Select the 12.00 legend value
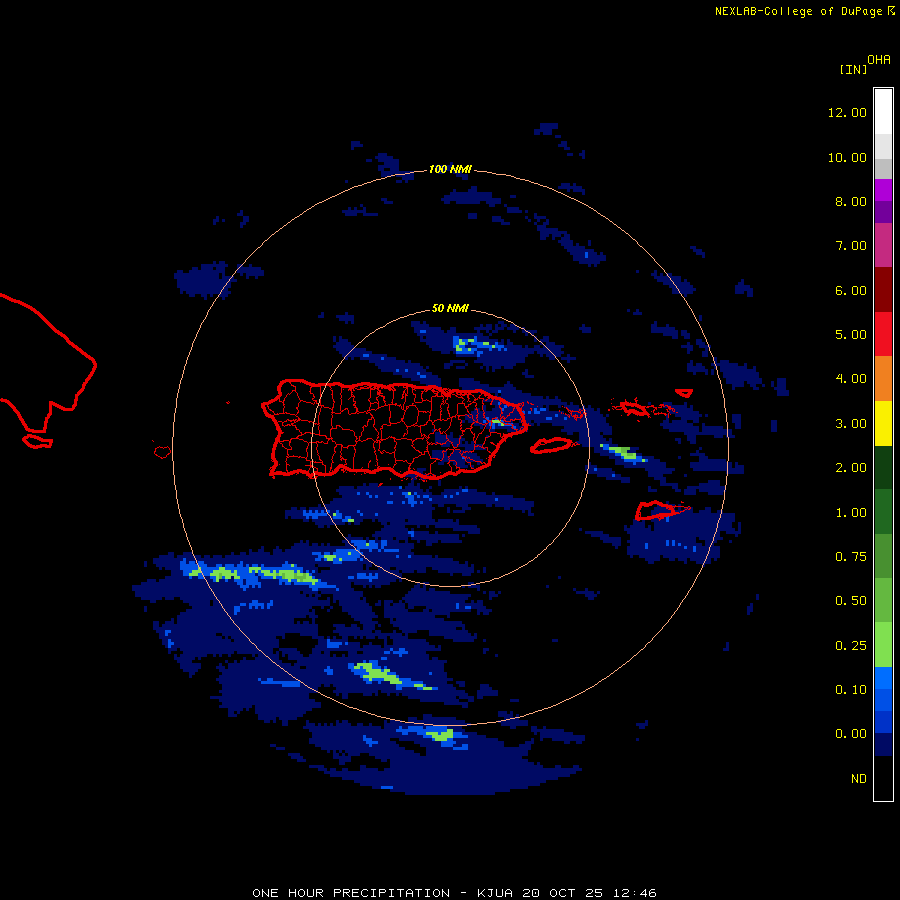Screen dimensions: 900x900 click(847, 112)
